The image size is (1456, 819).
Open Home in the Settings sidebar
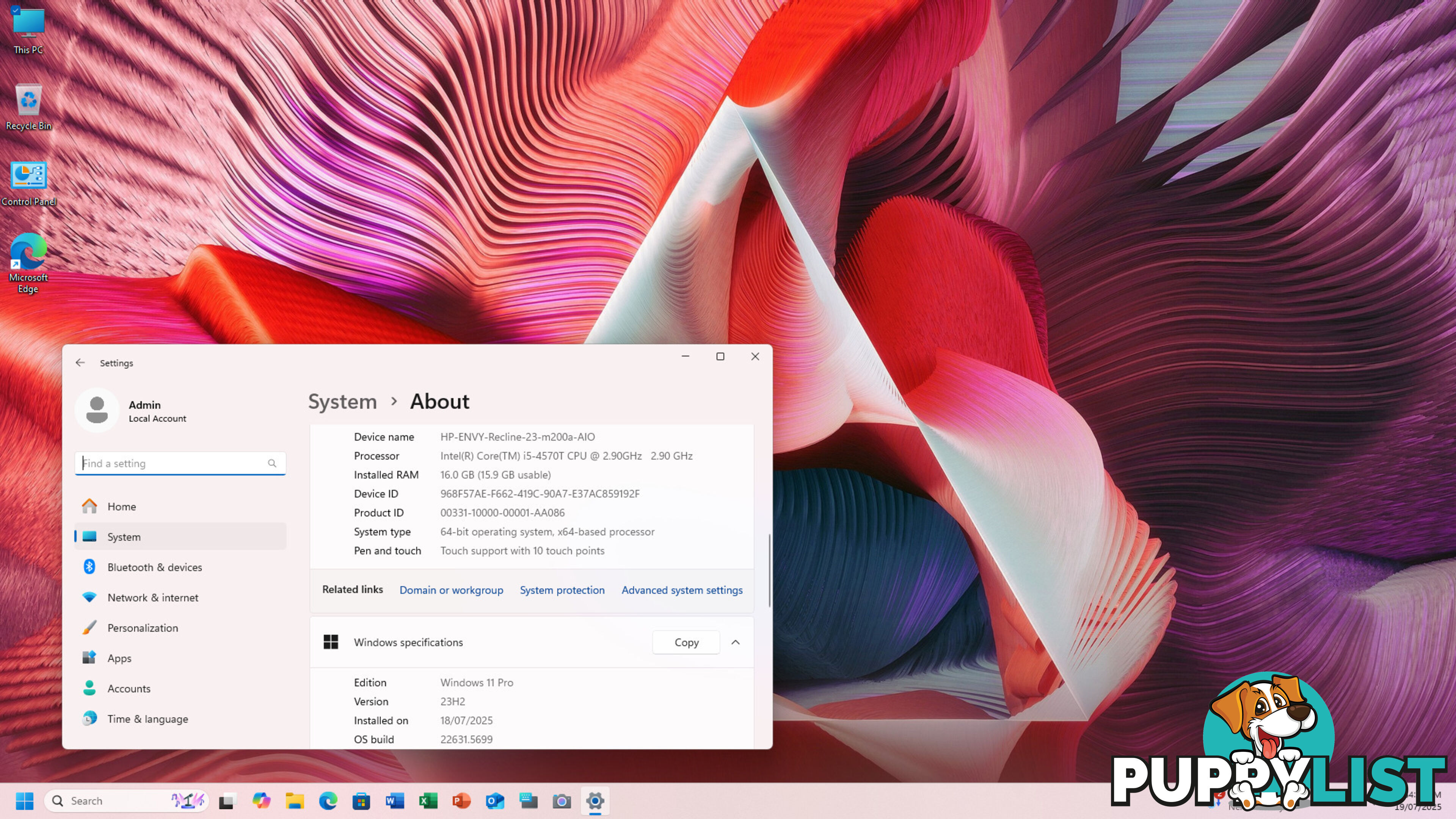(x=180, y=507)
